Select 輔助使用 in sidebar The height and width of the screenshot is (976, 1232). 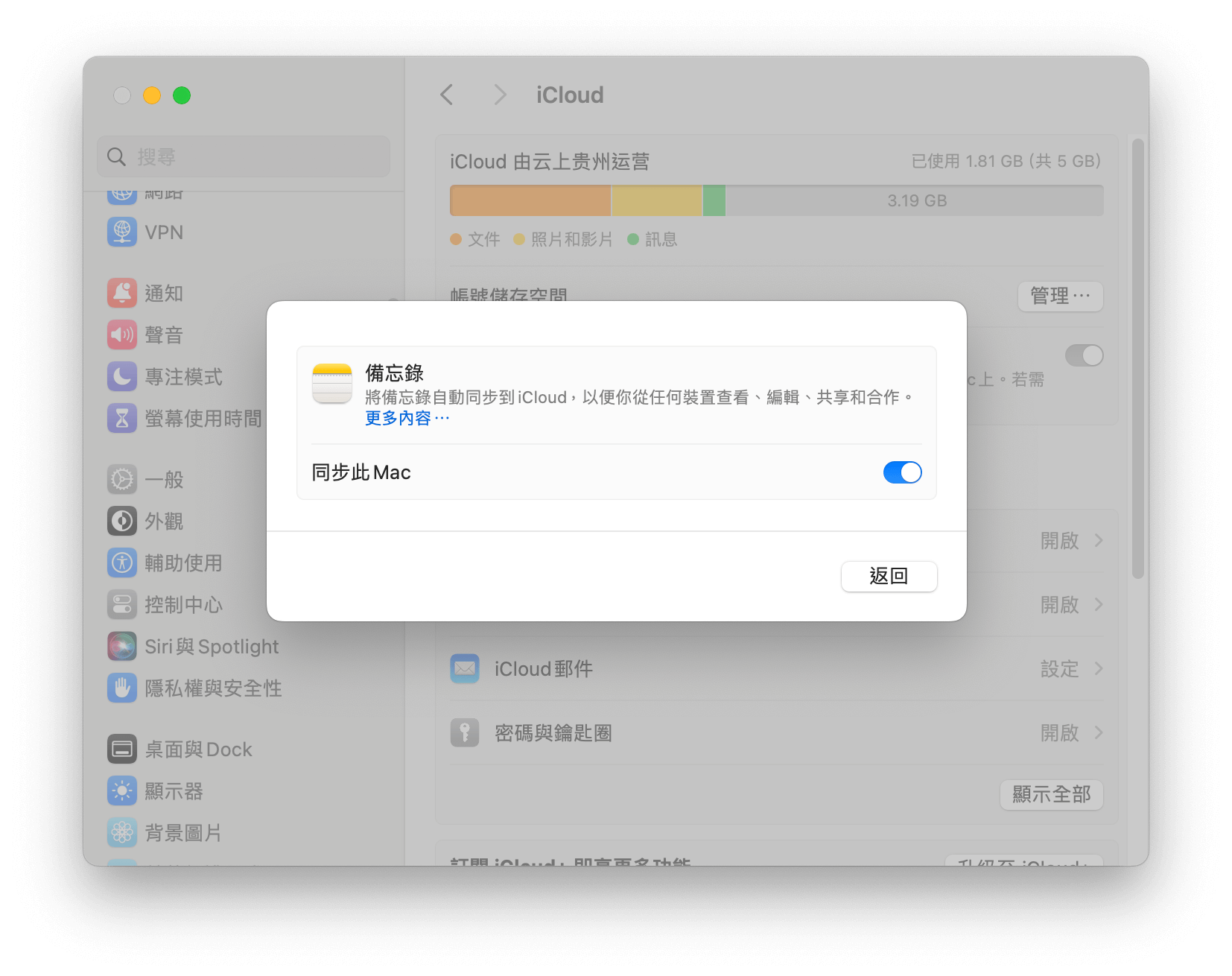(183, 563)
